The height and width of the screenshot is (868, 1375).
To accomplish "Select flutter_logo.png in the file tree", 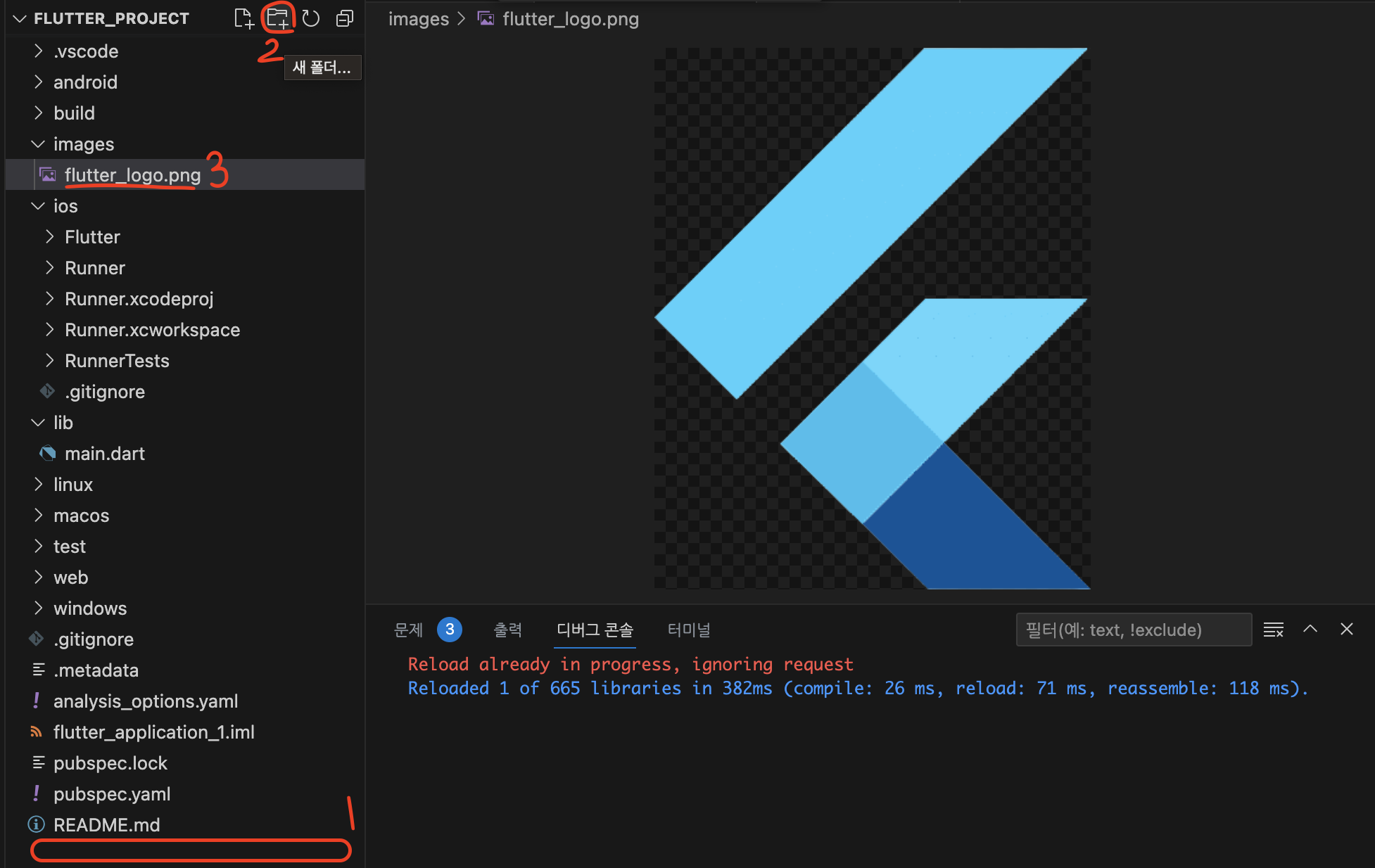I will [132, 175].
